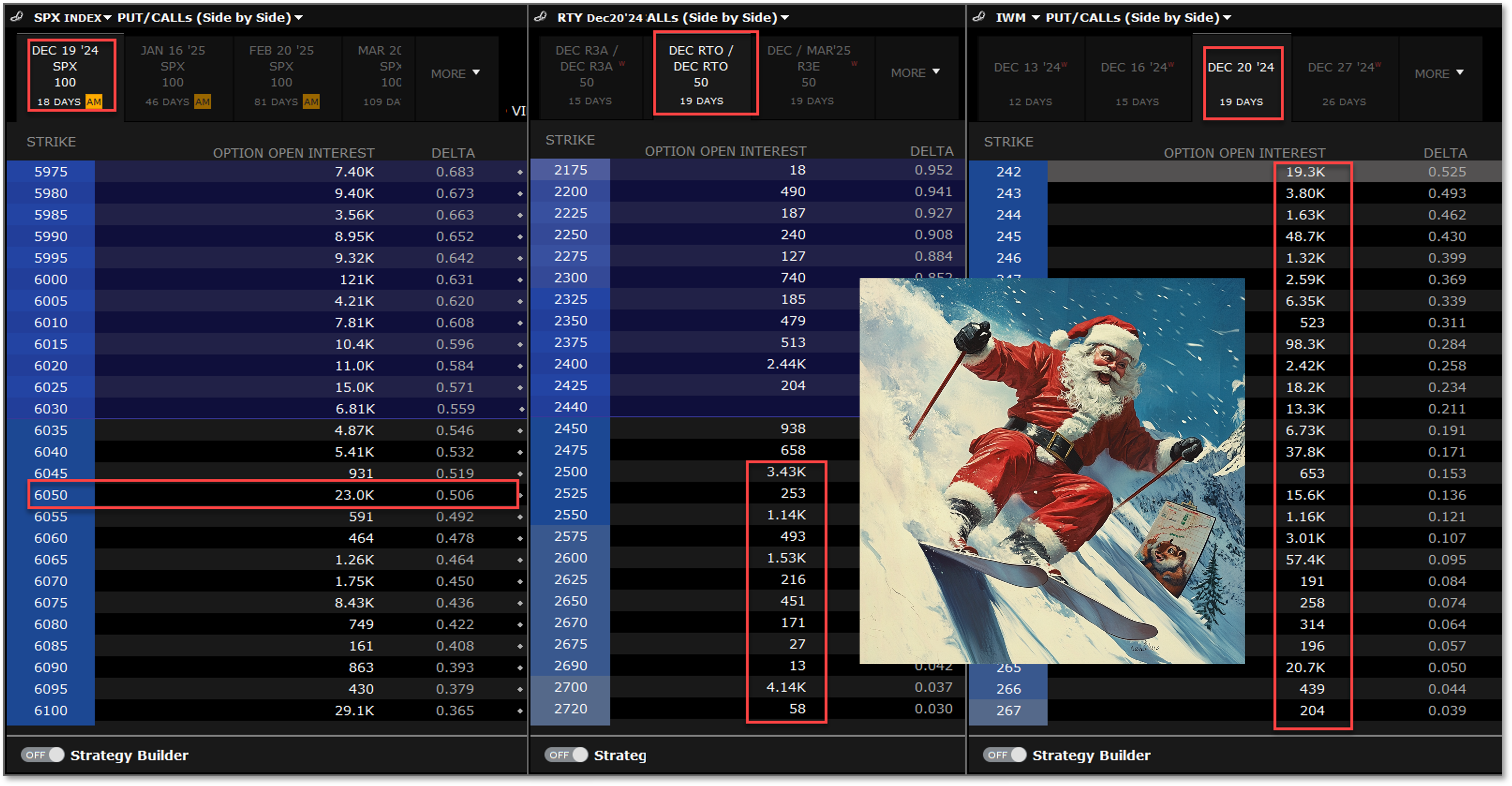Click the diamond marker on the 5975 strike row

(x=520, y=173)
